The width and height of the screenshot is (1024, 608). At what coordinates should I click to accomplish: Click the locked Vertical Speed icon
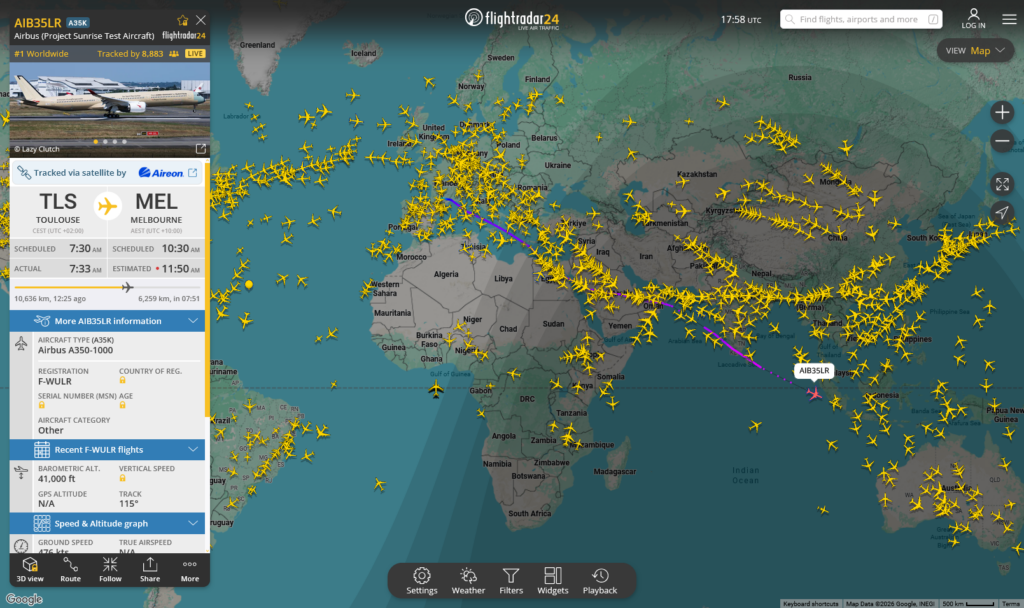coord(122,478)
